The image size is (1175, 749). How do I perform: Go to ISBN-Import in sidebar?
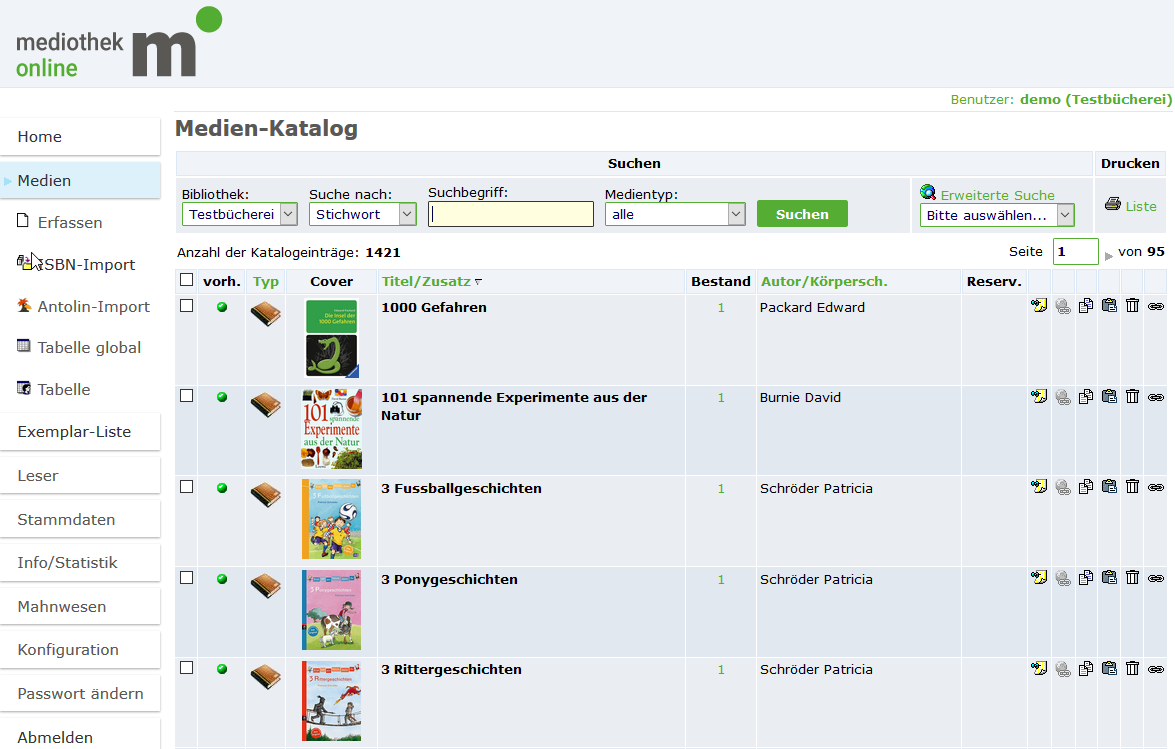(85, 265)
